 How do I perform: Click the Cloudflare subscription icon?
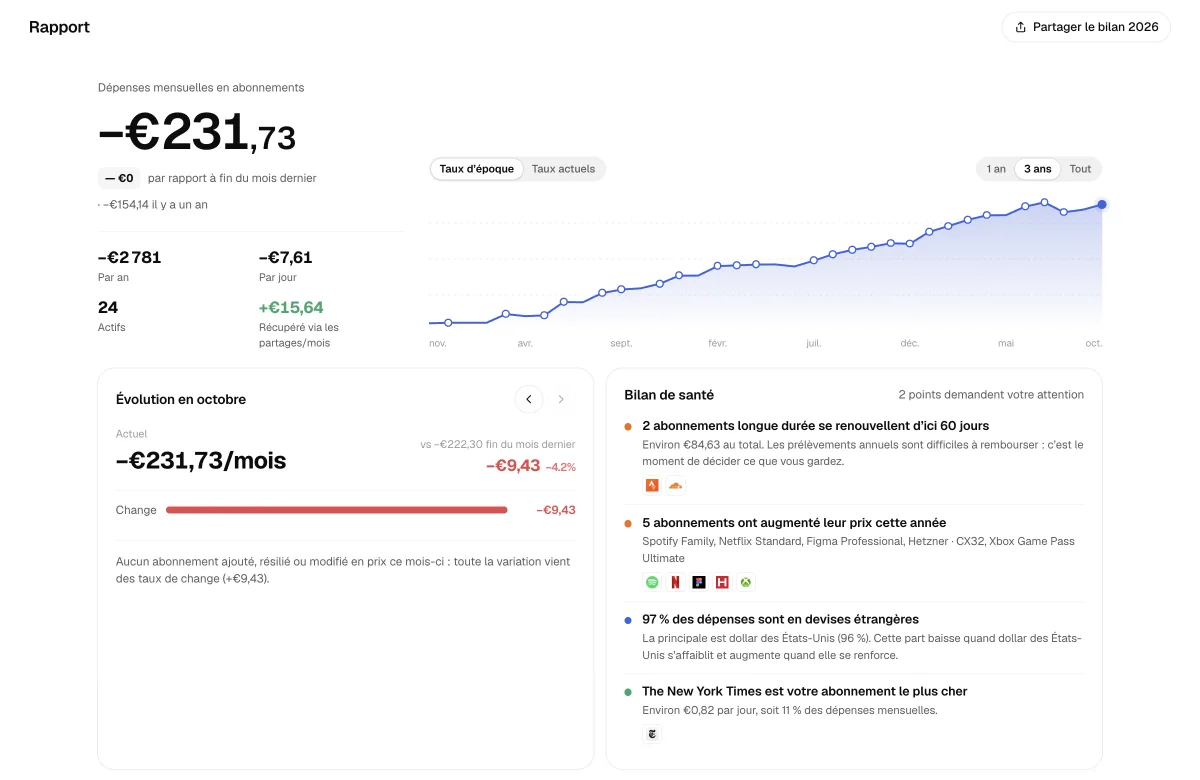coord(675,486)
